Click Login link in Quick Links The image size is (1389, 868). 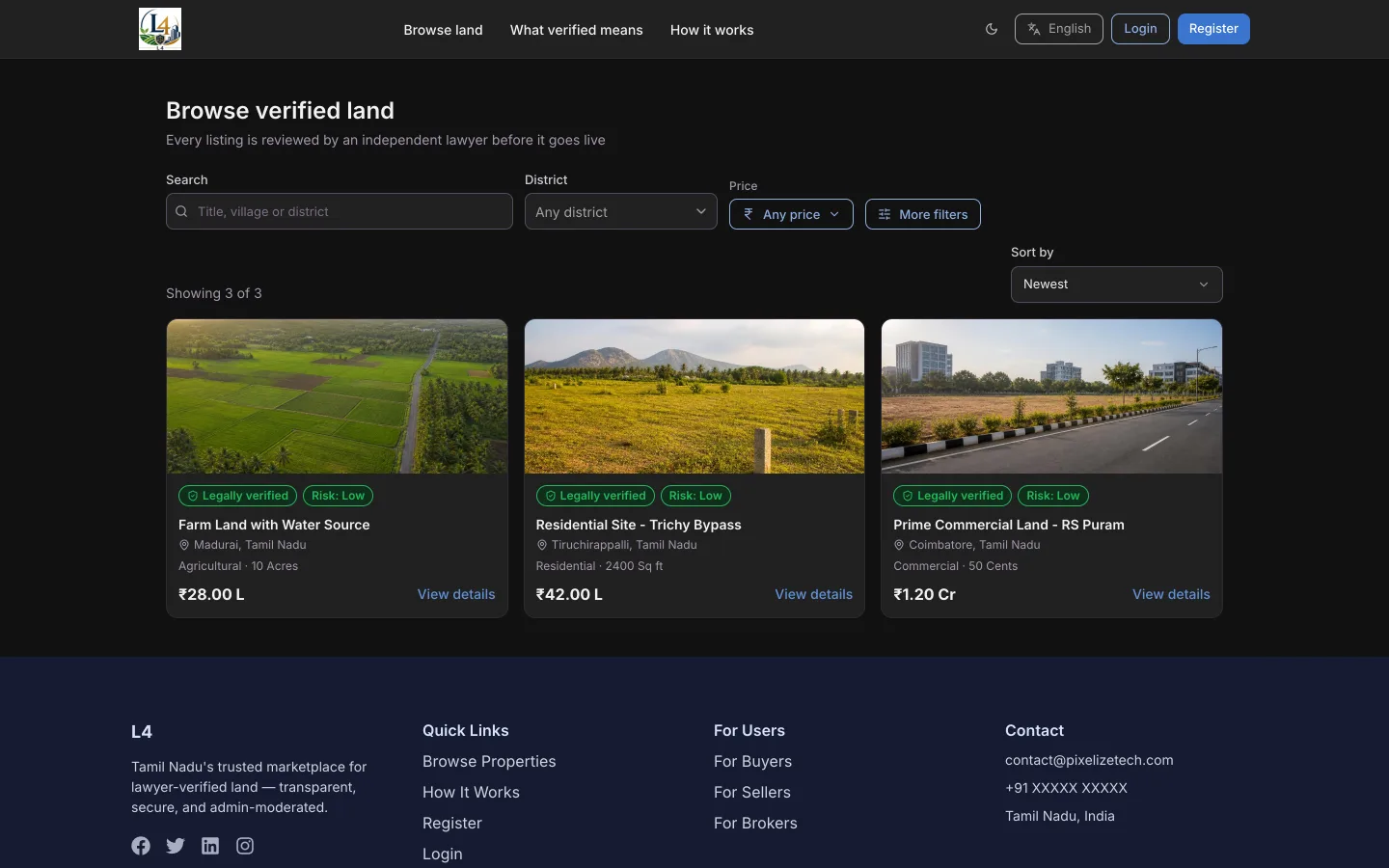[443, 854]
